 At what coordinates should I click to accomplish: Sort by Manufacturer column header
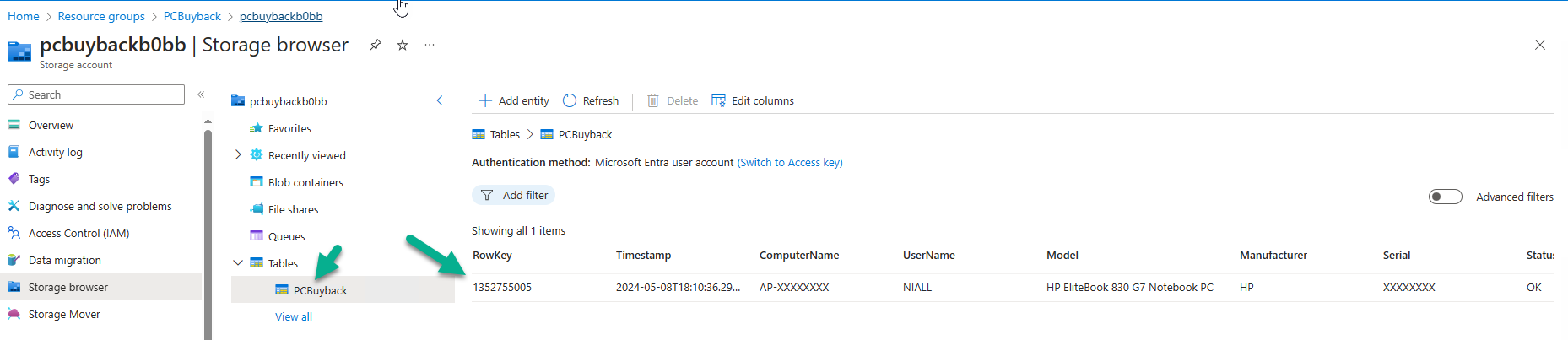1273,255
